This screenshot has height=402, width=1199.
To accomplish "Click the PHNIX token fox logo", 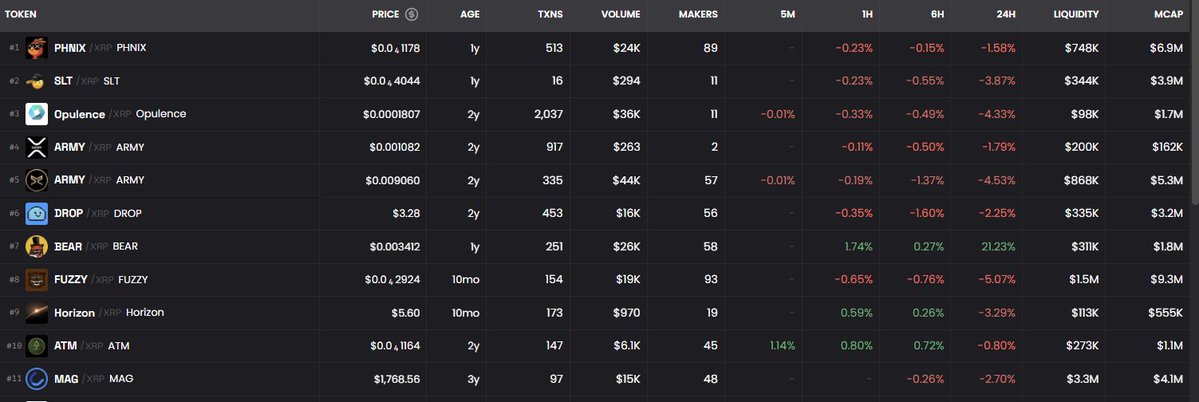I will point(36,48).
